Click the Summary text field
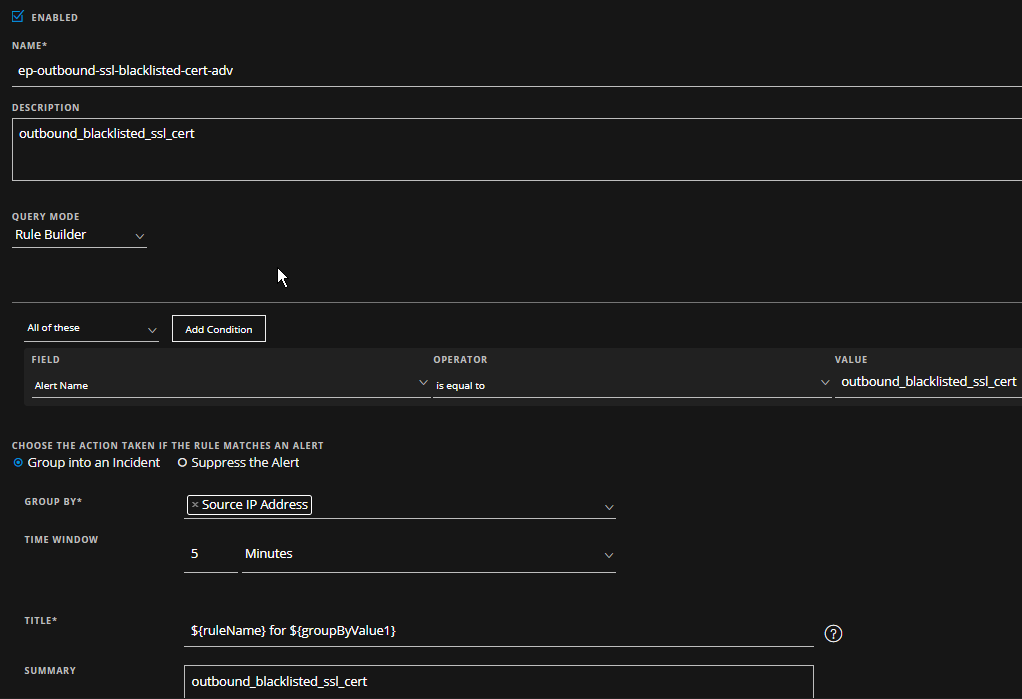 click(x=498, y=682)
